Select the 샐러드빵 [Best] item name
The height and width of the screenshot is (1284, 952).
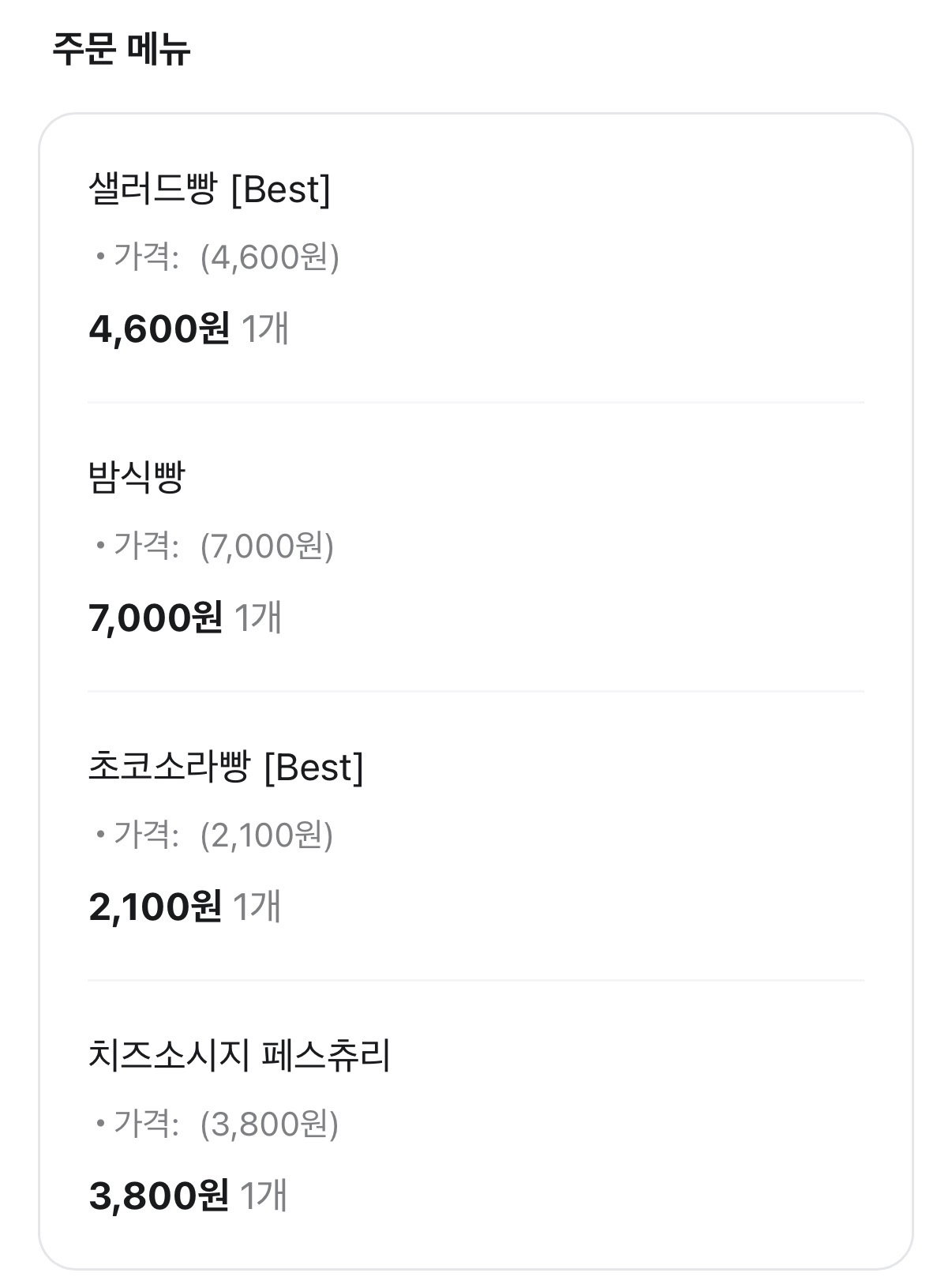[x=210, y=190]
